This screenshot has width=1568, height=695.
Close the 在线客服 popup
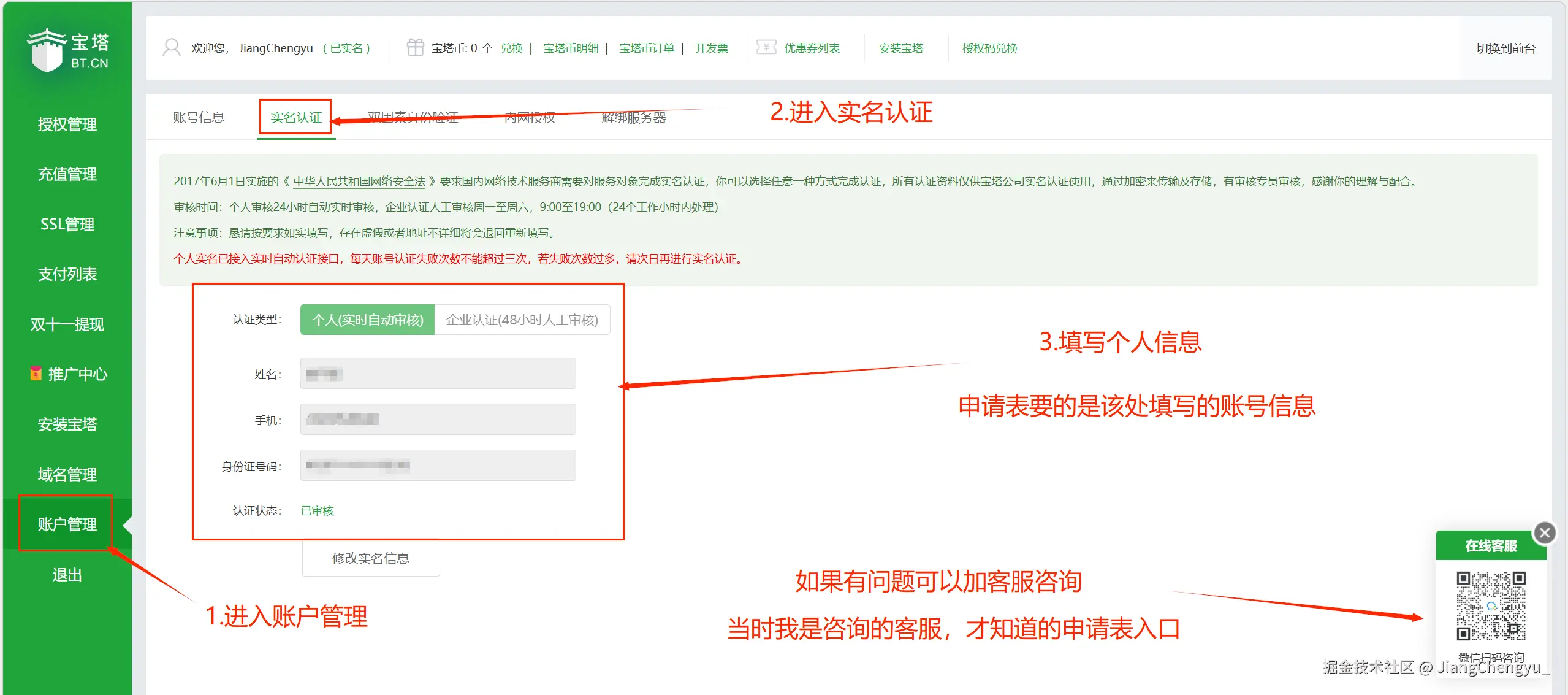coord(1544,532)
